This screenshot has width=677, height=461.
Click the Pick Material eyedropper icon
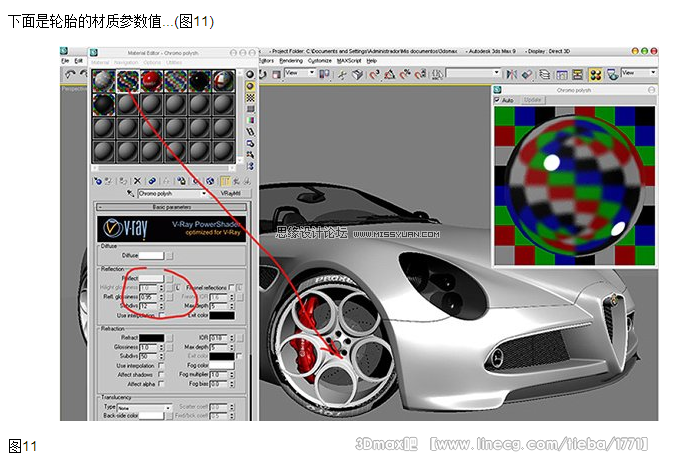point(130,193)
